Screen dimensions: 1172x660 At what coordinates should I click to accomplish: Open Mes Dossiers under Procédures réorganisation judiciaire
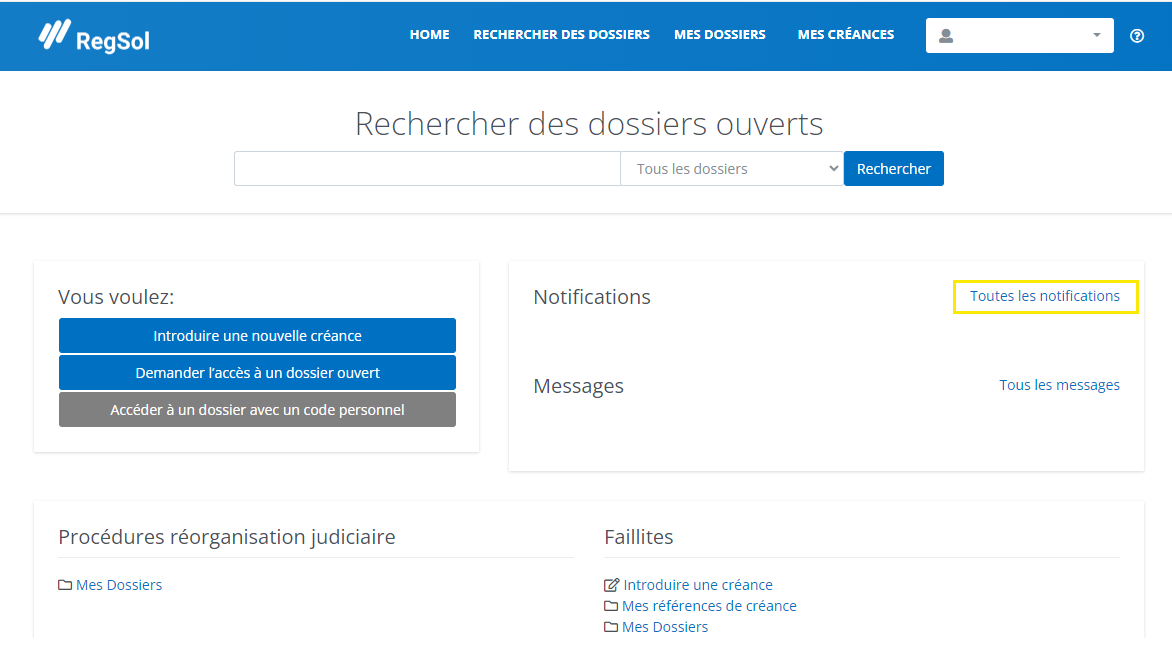[x=119, y=585]
